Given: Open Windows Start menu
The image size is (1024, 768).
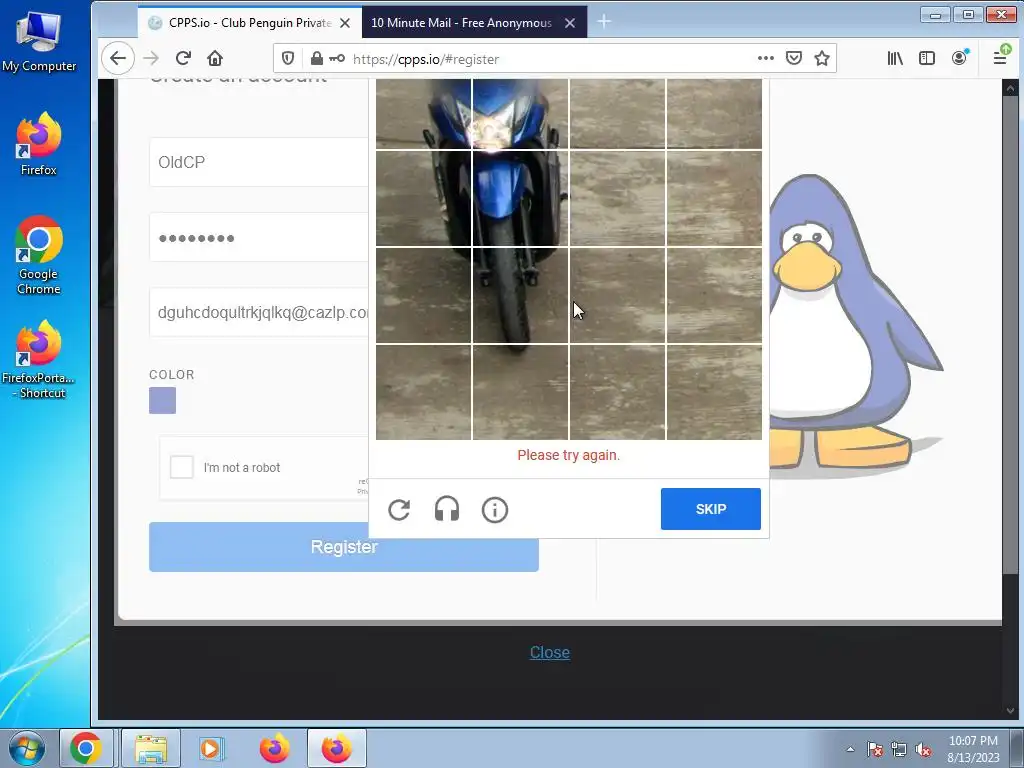Looking at the screenshot, I should [x=27, y=748].
